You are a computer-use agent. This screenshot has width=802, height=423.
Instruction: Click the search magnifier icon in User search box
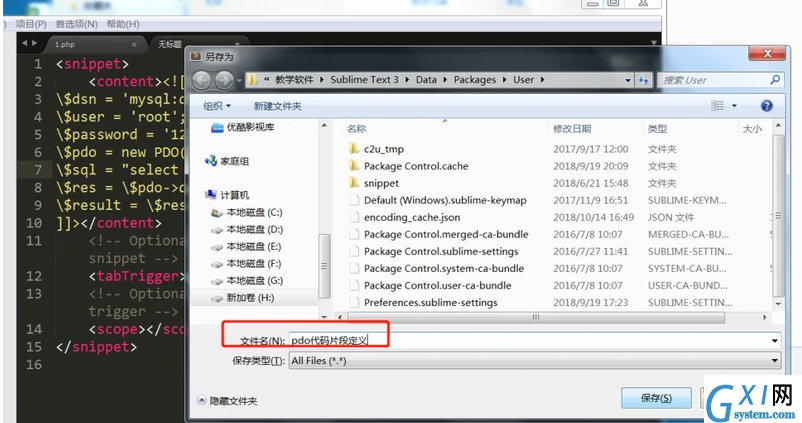[x=775, y=80]
